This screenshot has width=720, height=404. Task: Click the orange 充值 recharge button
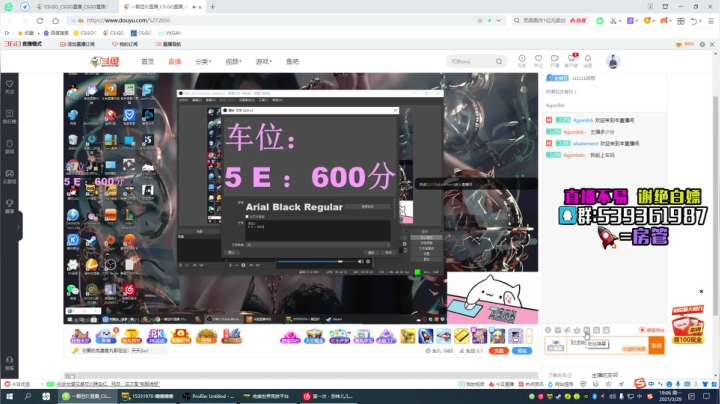(499, 351)
